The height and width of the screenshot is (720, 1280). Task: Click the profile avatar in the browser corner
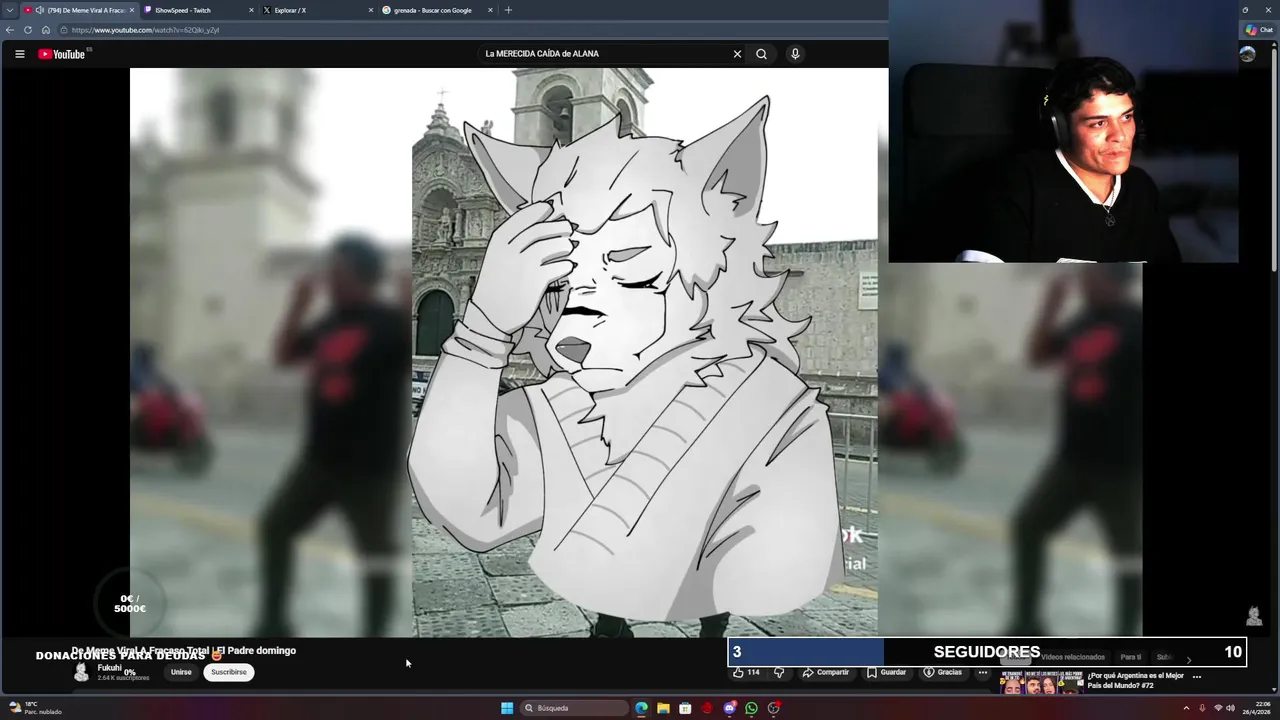click(1247, 54)
